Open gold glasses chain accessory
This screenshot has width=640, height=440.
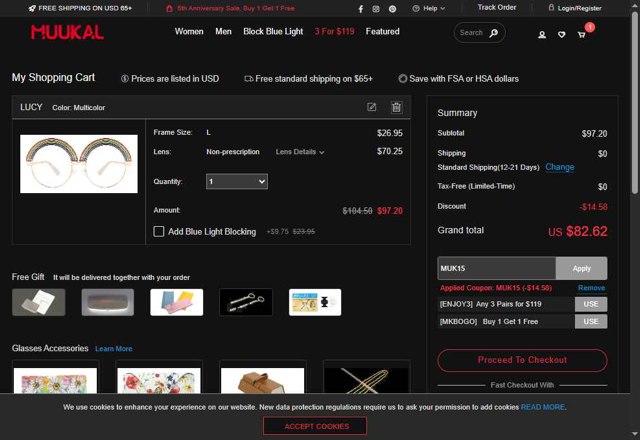pos(366,380)
